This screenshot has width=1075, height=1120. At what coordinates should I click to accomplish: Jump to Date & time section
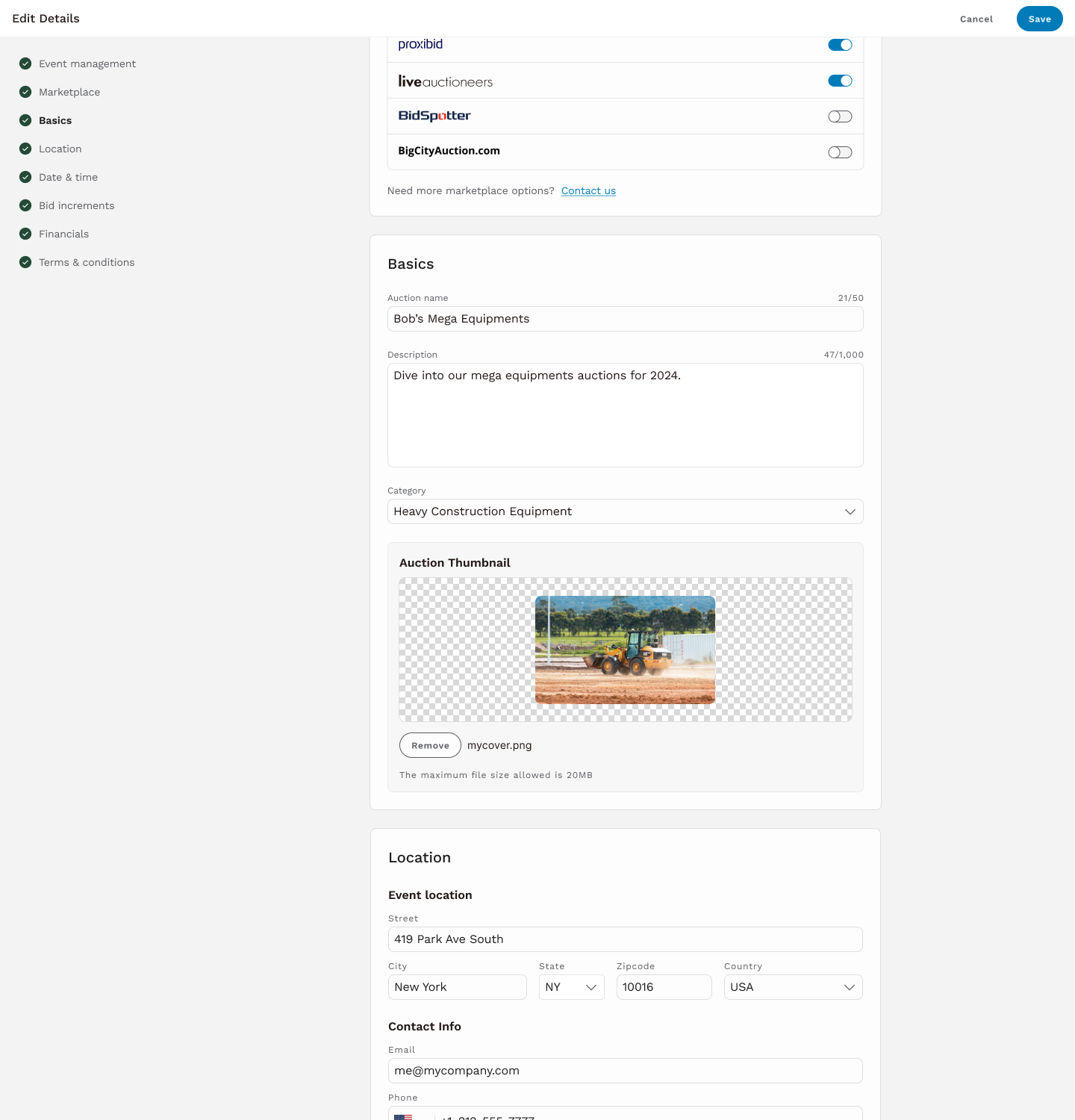tap(69, 177)
